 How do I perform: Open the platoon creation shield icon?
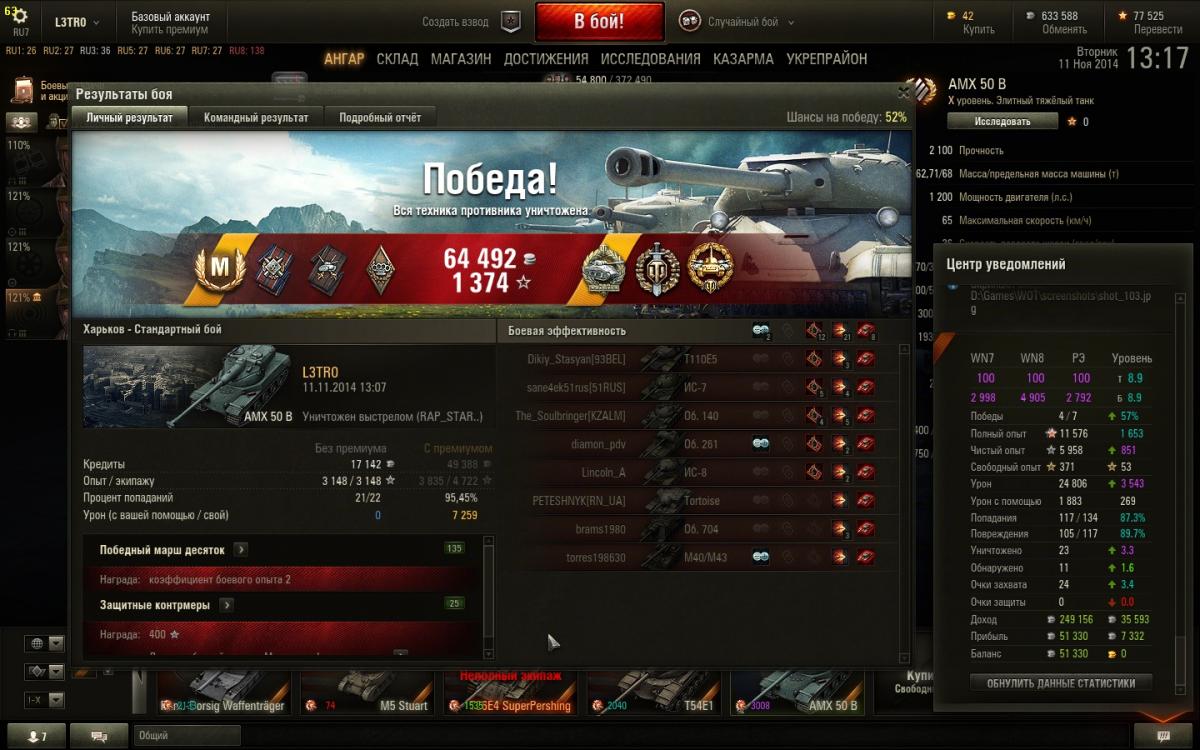[510, 21]
